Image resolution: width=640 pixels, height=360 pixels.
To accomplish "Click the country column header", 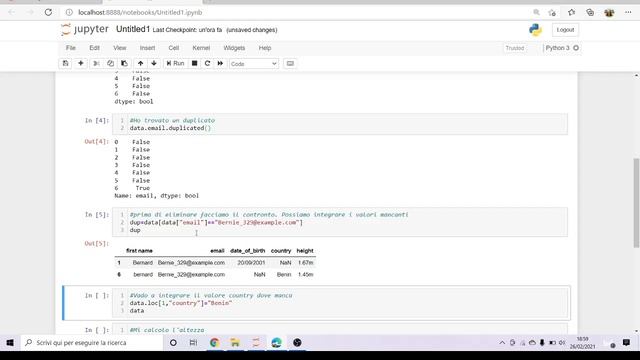I will pos(281,251).
